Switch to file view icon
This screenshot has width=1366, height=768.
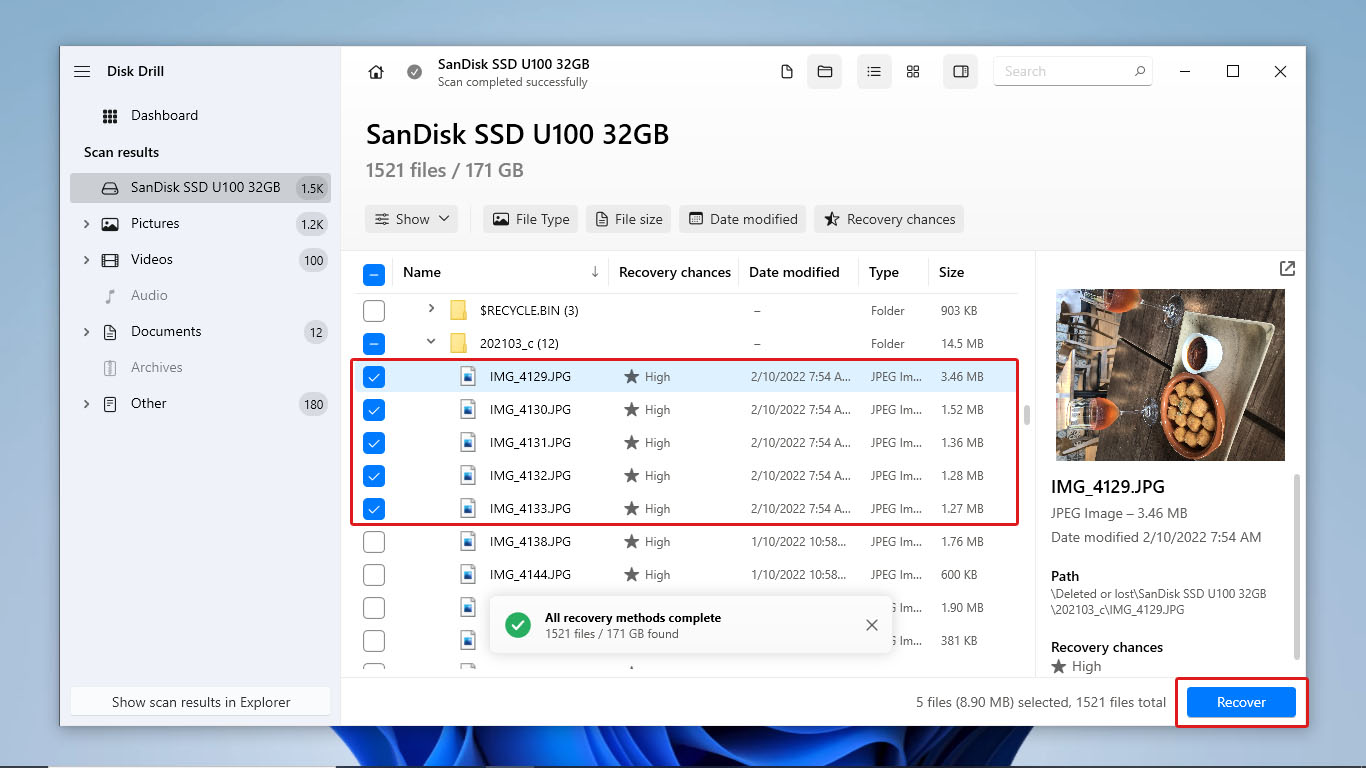coord(787,72)
